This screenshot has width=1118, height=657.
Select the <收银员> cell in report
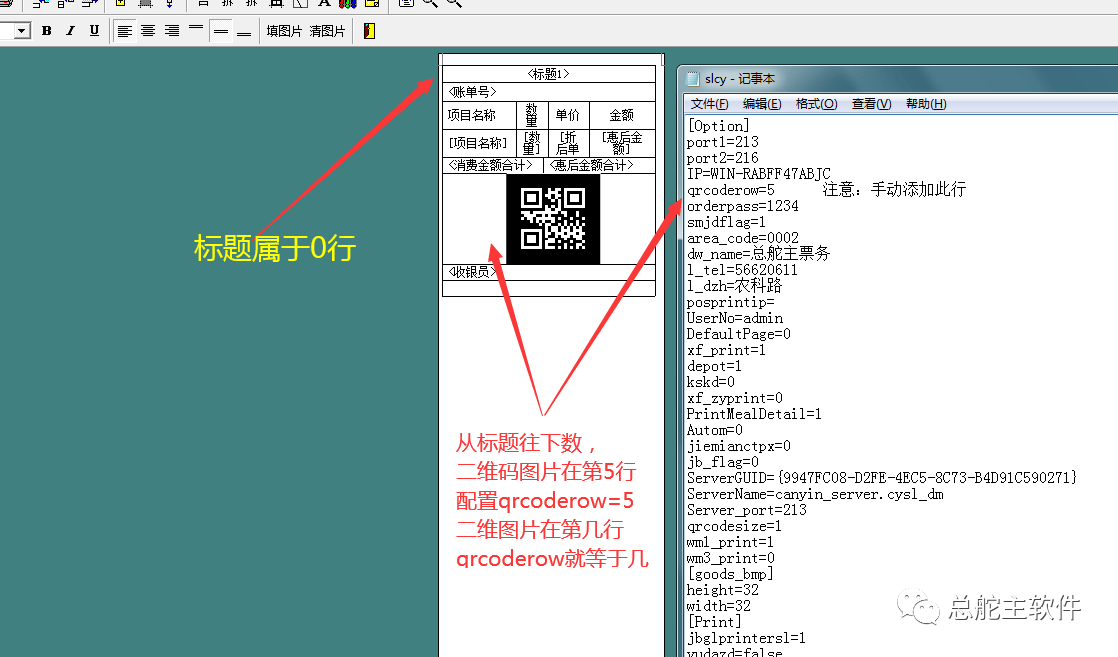coord(549,273)
